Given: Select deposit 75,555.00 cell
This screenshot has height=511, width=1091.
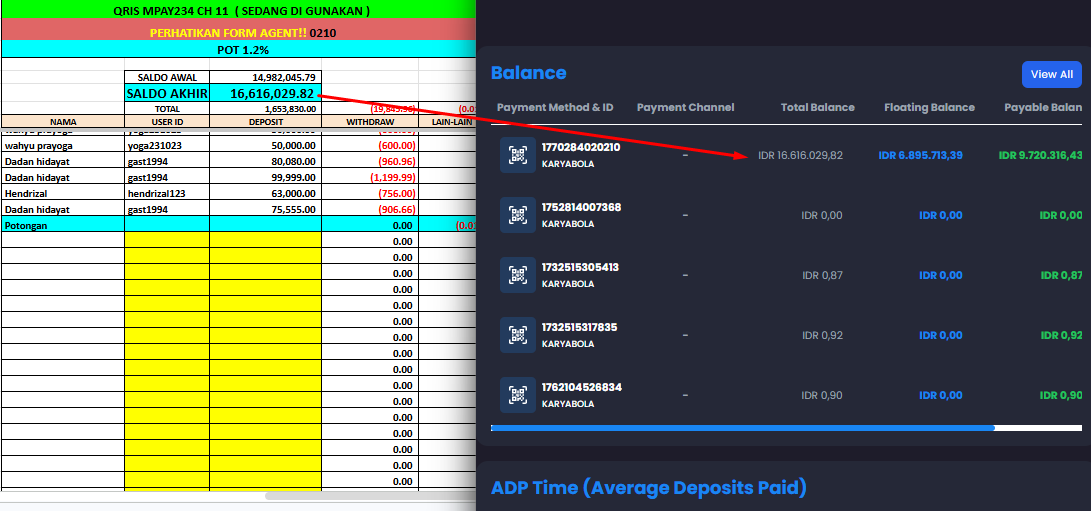Looking at the screenshot, I should [265, 209].
